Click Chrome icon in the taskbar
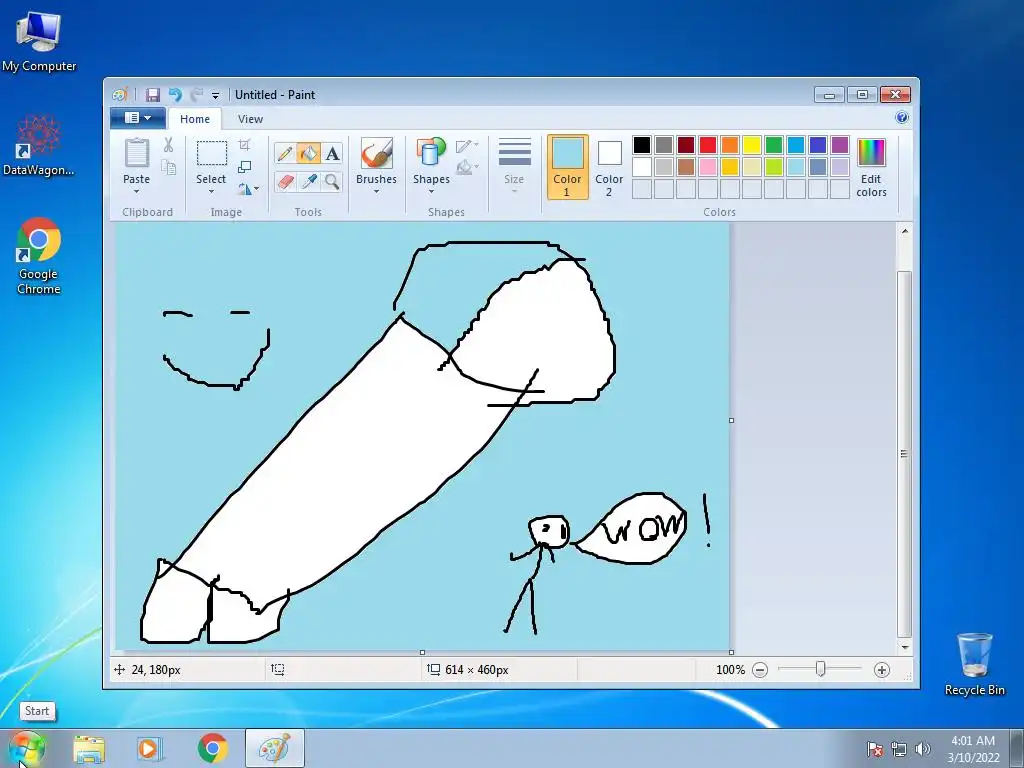 (x=212, y=748)
